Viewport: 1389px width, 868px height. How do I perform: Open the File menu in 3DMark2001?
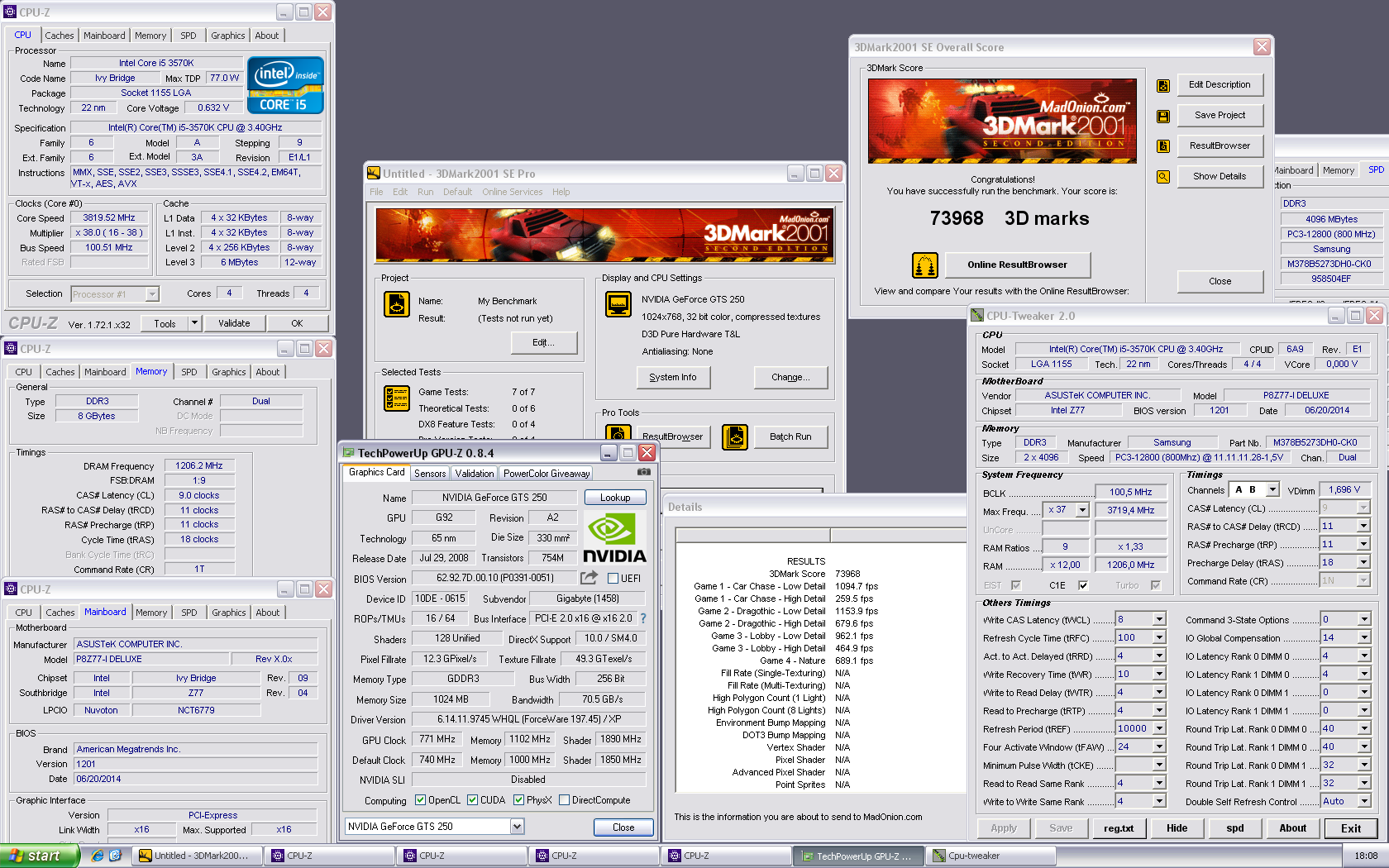coord(376,192)
